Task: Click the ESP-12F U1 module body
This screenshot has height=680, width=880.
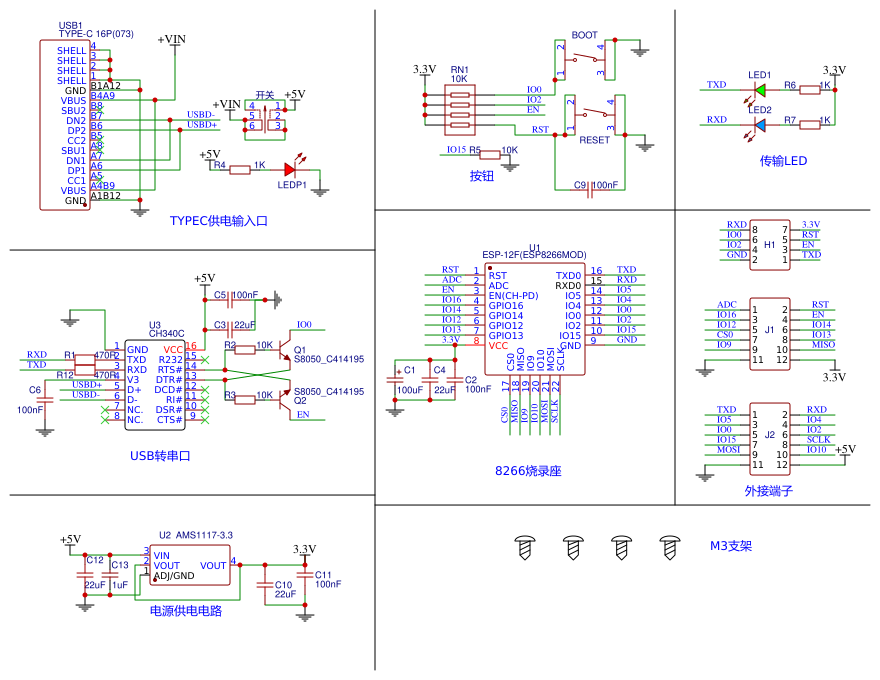Action: pos(535,319)
